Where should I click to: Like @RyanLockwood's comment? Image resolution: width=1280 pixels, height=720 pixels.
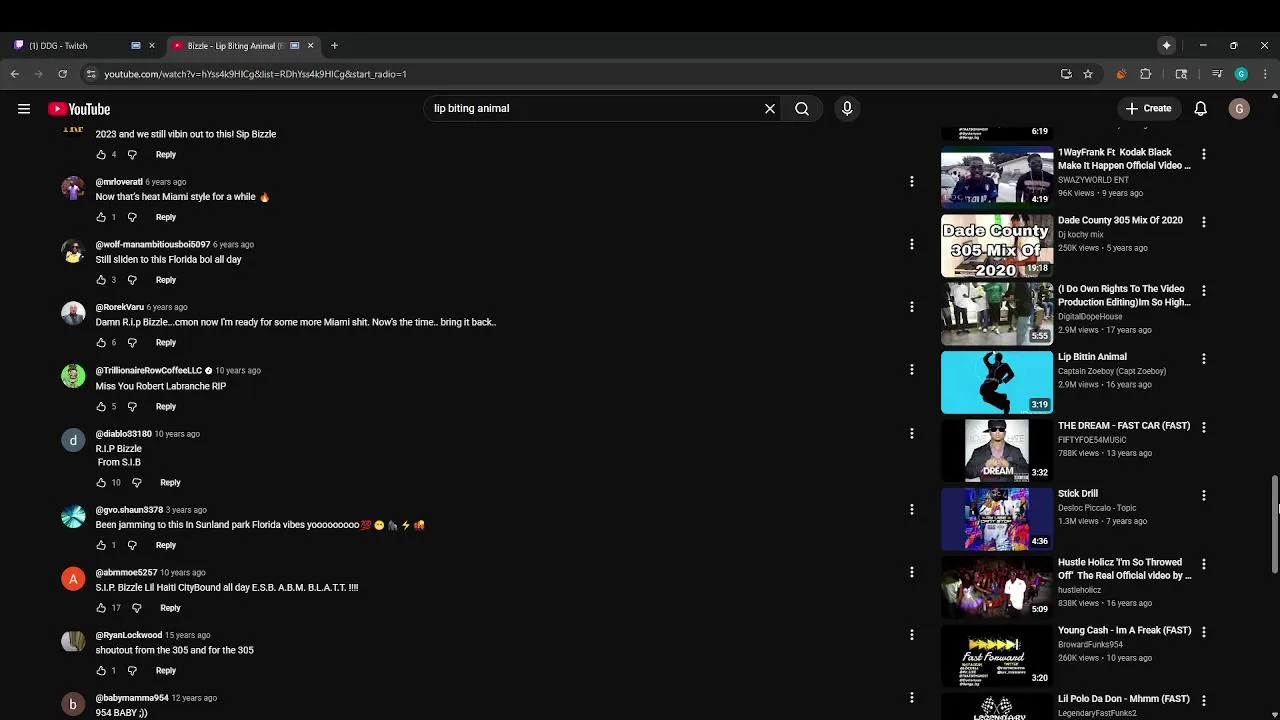click(x=101, y=671)
